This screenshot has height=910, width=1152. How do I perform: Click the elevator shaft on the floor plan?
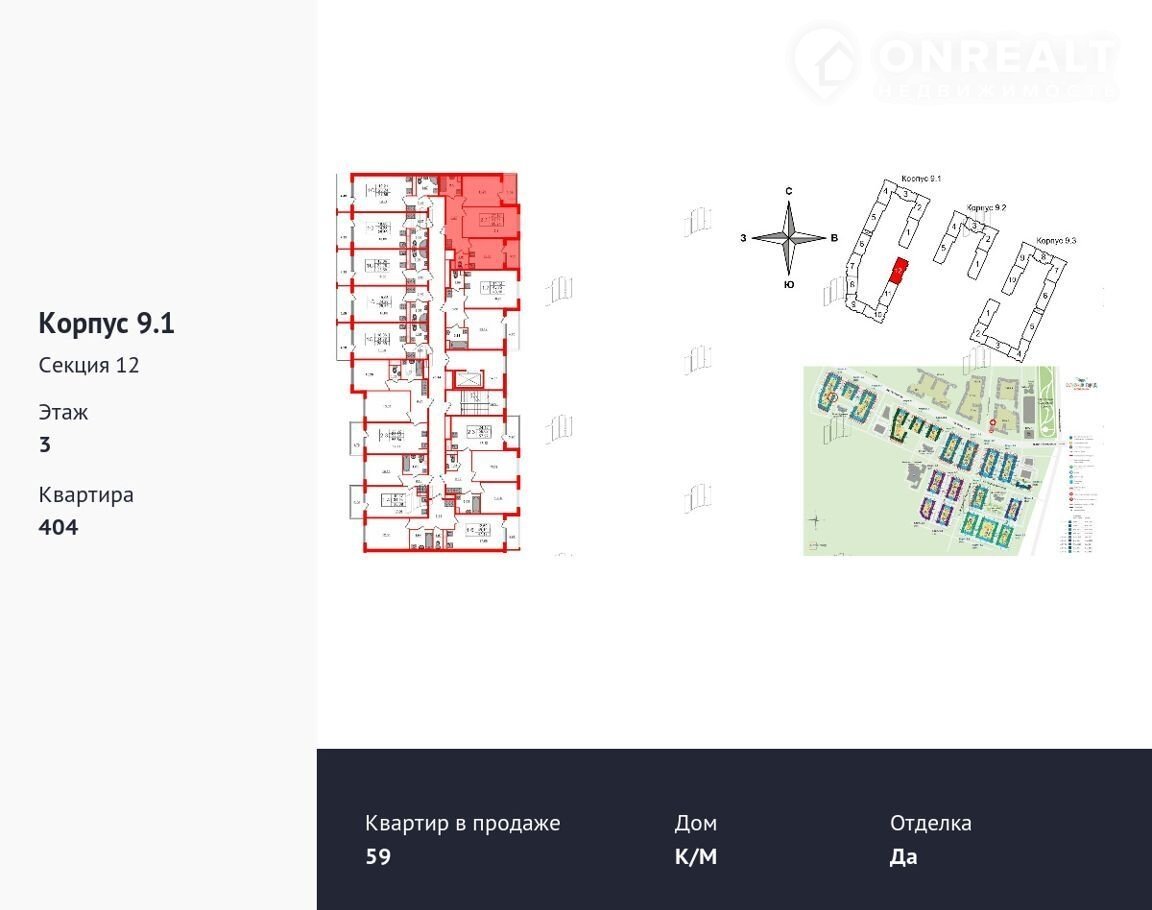[468, 380]
